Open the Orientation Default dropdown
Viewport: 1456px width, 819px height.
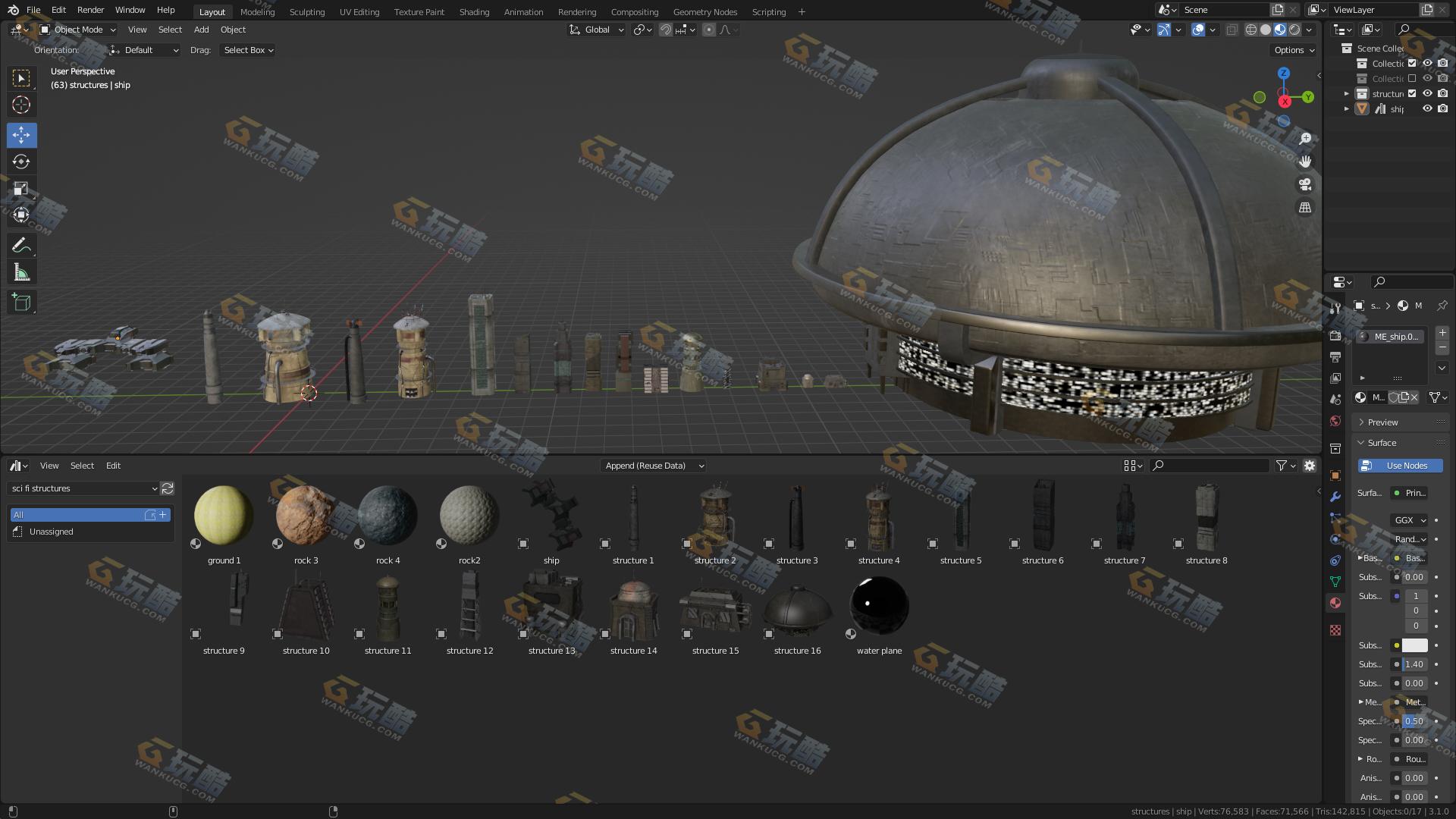(x=144, y=50)
